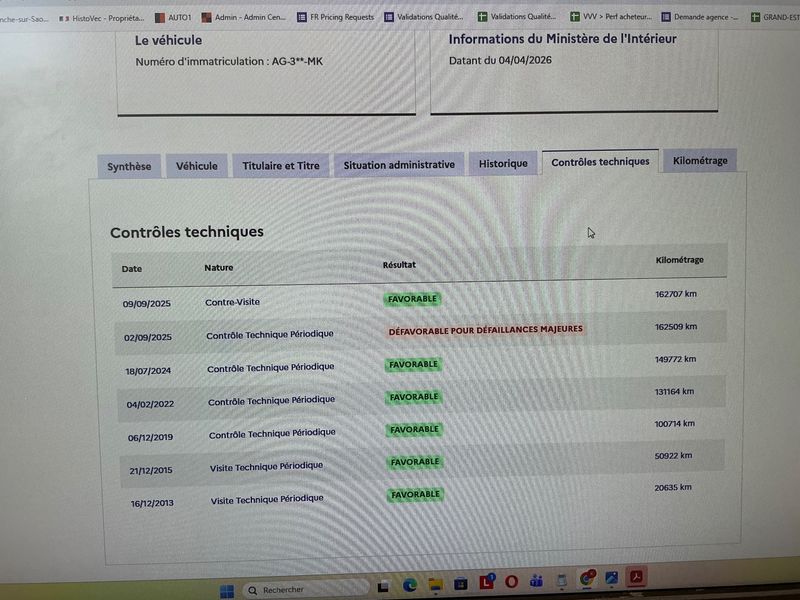The width and height of the screenshot is (800, 600).
Task: Switch to the Kilométrage tab
Action: point(700,161)
